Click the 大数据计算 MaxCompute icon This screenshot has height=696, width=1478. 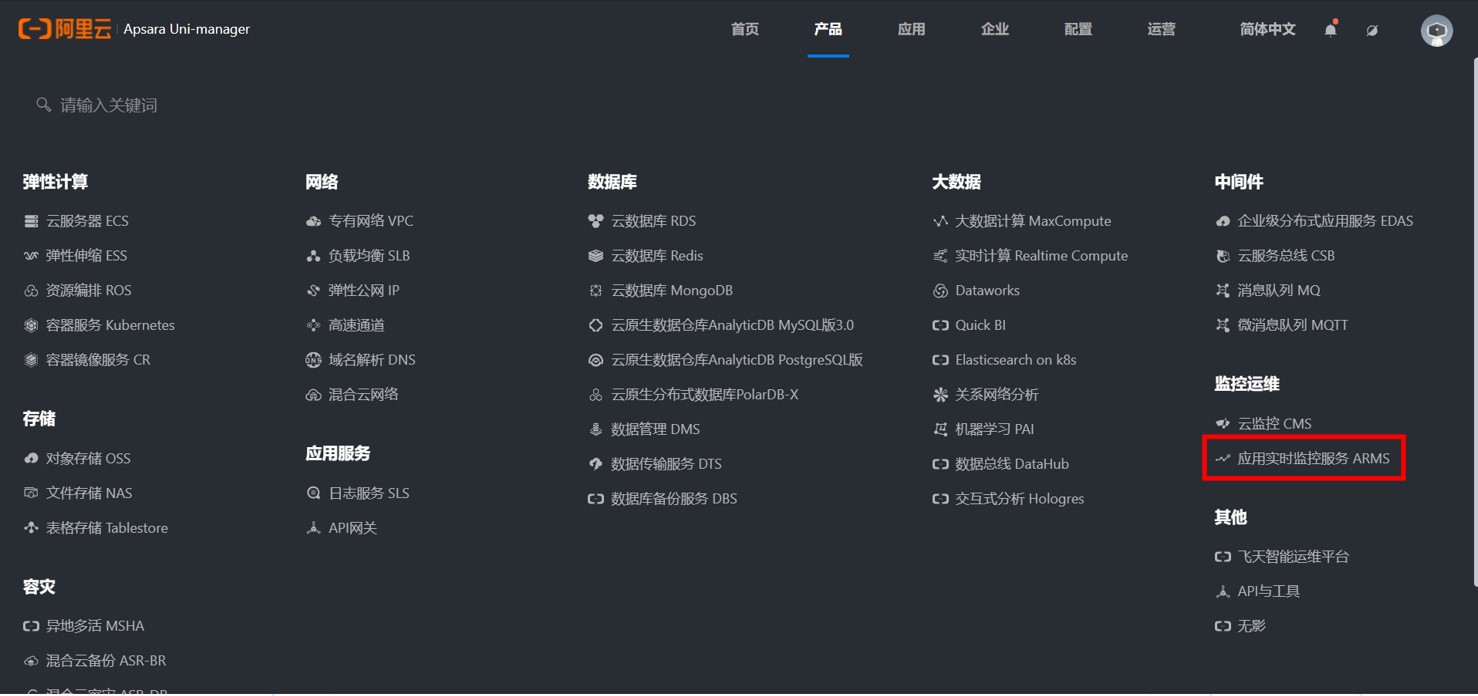(940, 221)
